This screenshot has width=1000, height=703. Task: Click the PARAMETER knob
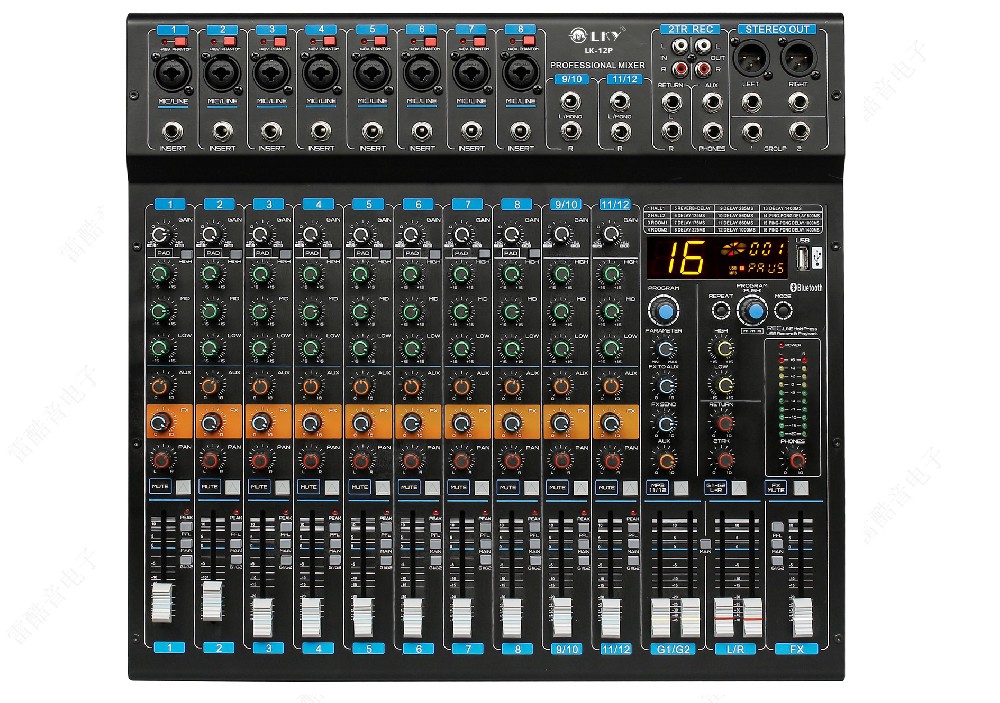click(x=665, y=349)
